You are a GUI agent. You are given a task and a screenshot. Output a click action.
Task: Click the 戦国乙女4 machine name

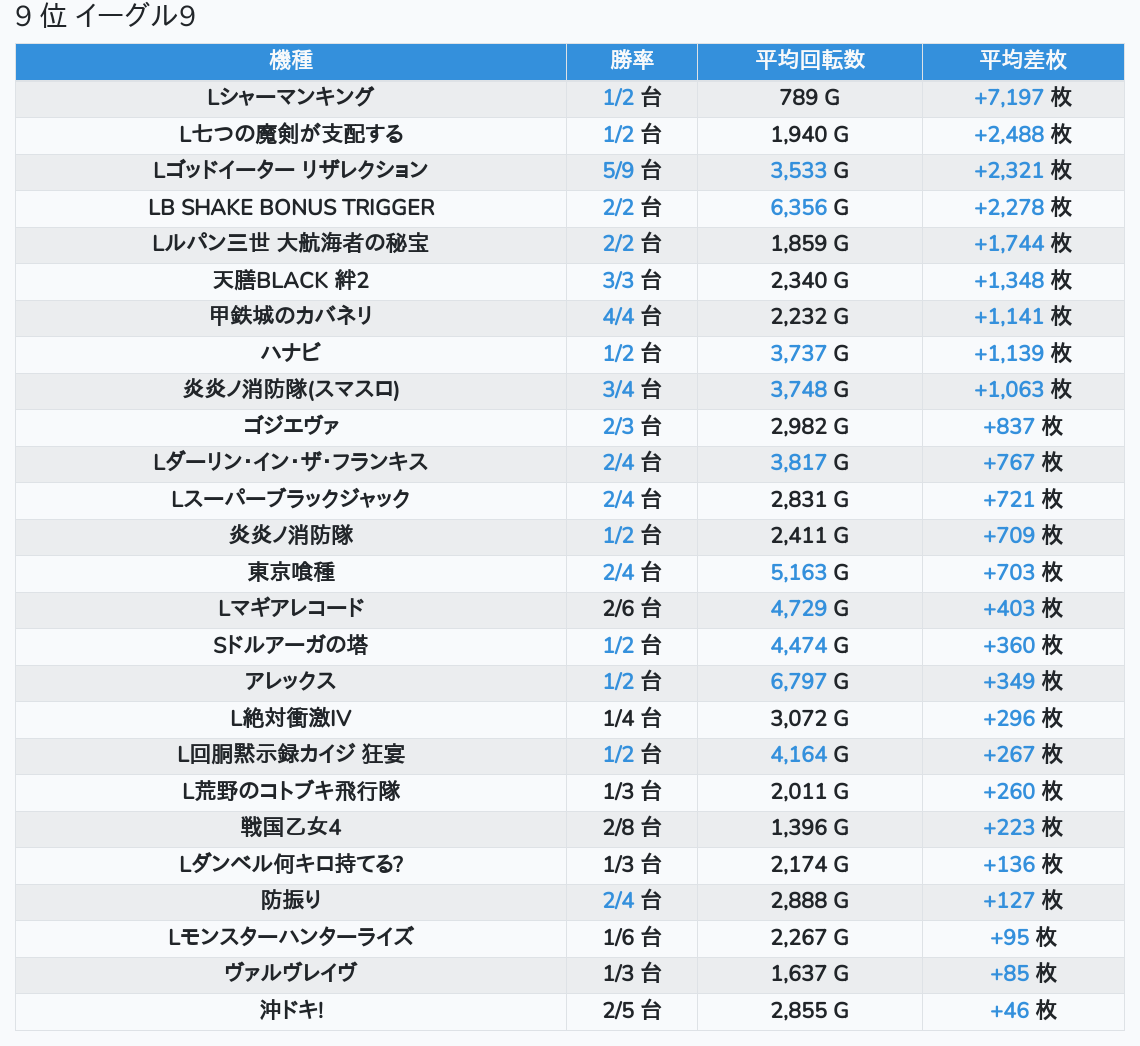click(291, 828)
